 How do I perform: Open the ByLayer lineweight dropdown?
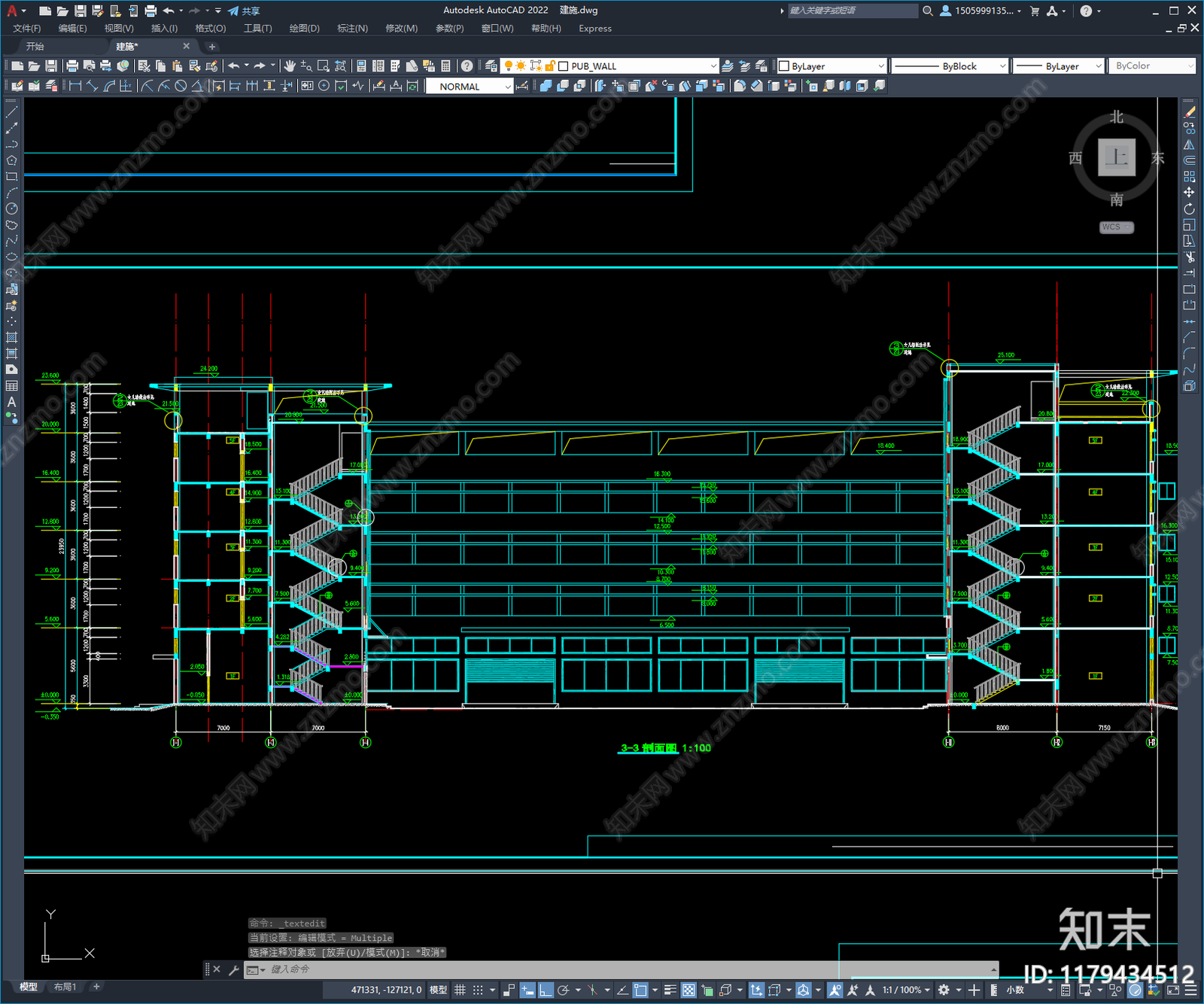click(x=1098, y=66)
